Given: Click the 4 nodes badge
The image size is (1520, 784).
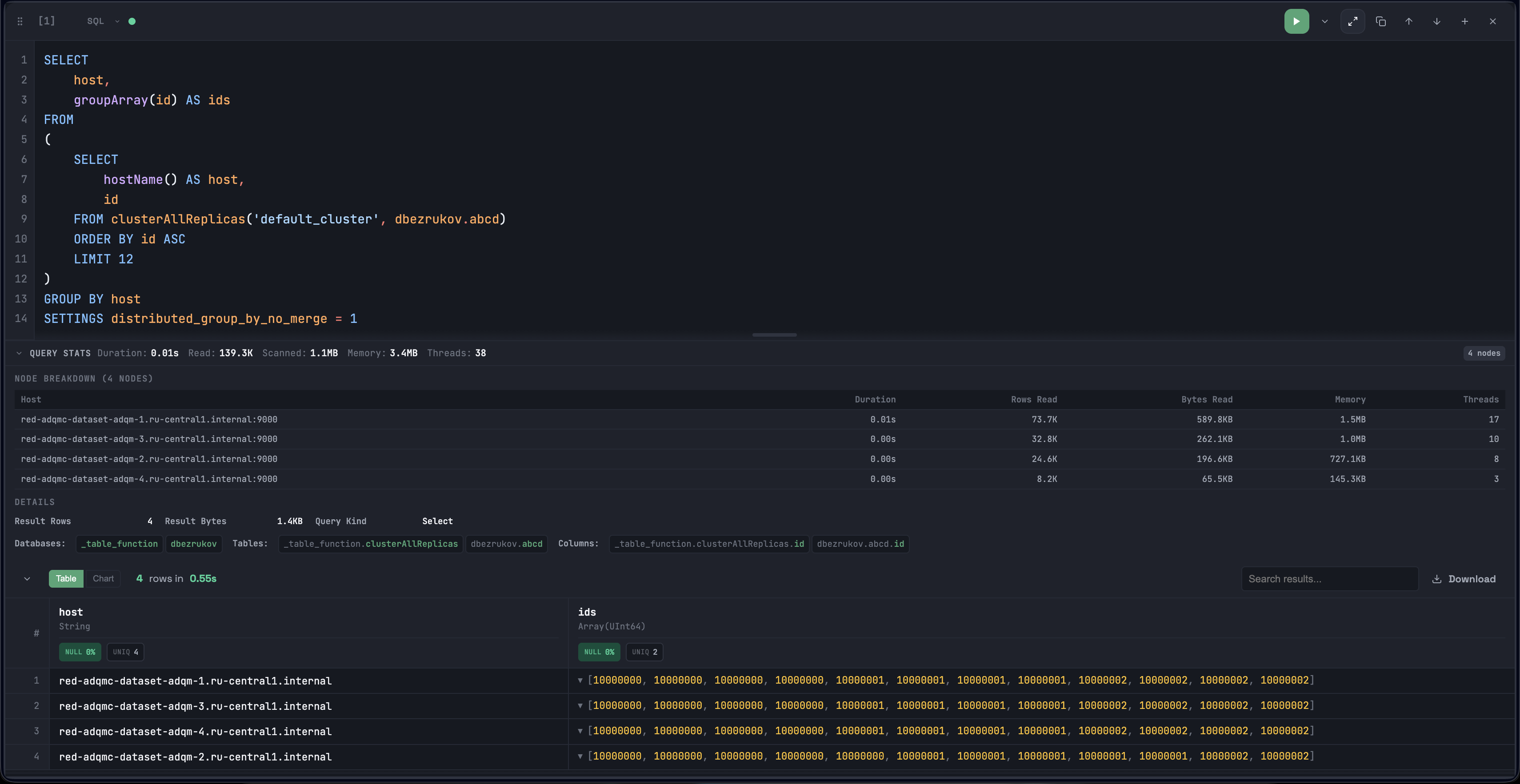Looking at the screenshot, I should tap(1484, 354).
